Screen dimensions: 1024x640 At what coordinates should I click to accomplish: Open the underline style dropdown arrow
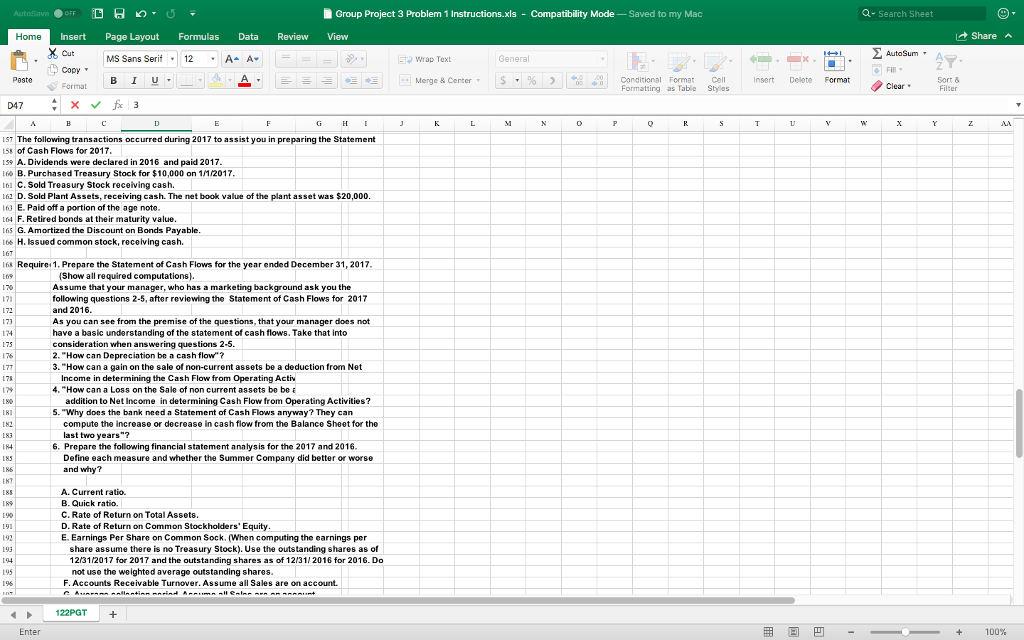[x=168, y=80]
